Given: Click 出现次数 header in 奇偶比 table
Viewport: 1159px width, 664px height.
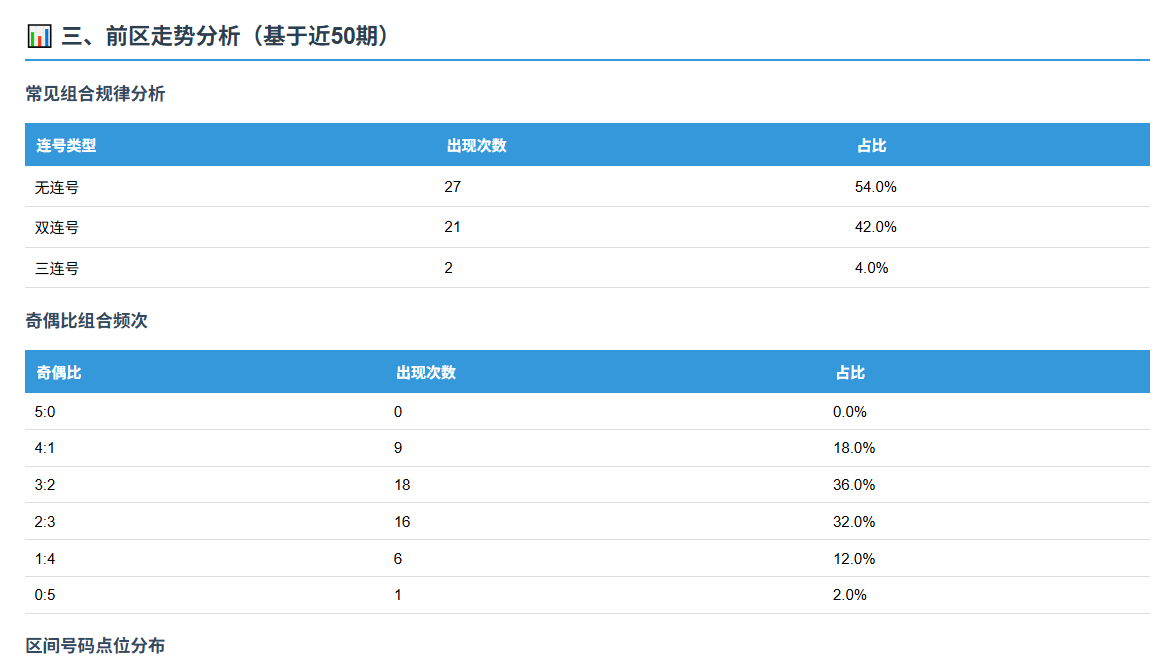Looking at the screenshot, I should point(426,372).
